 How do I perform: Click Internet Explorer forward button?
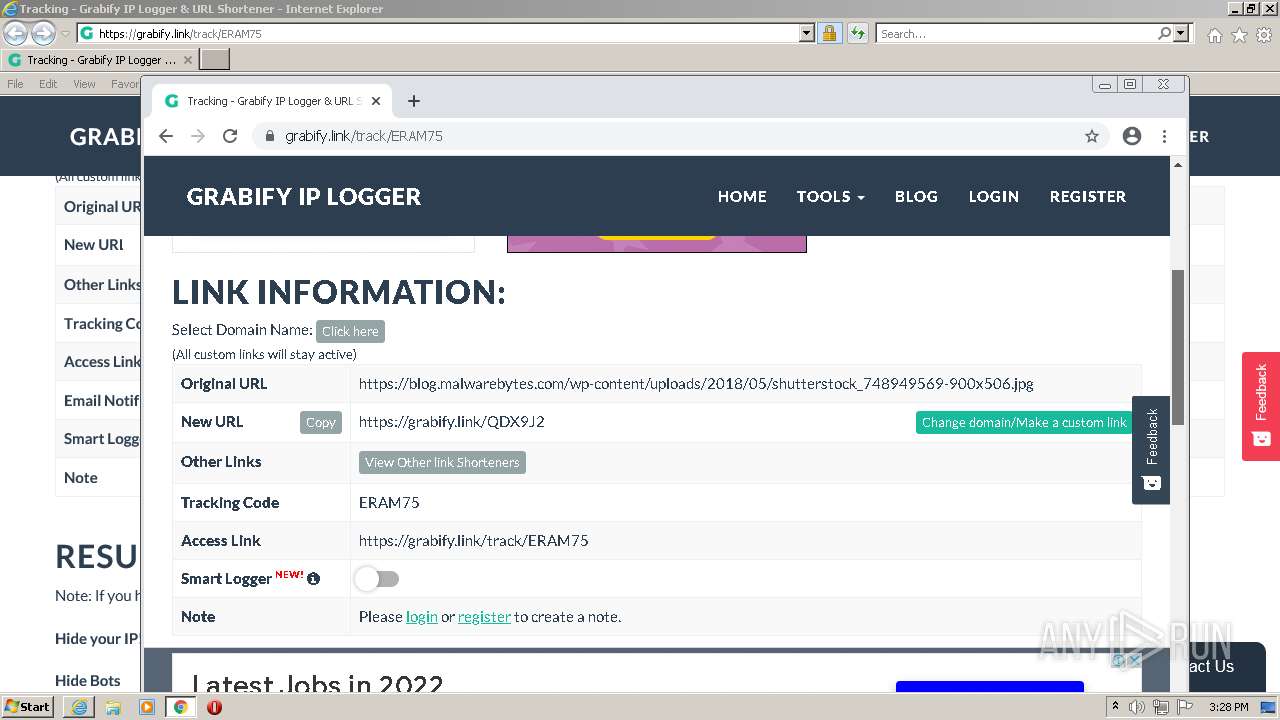[x=43, y=34]
